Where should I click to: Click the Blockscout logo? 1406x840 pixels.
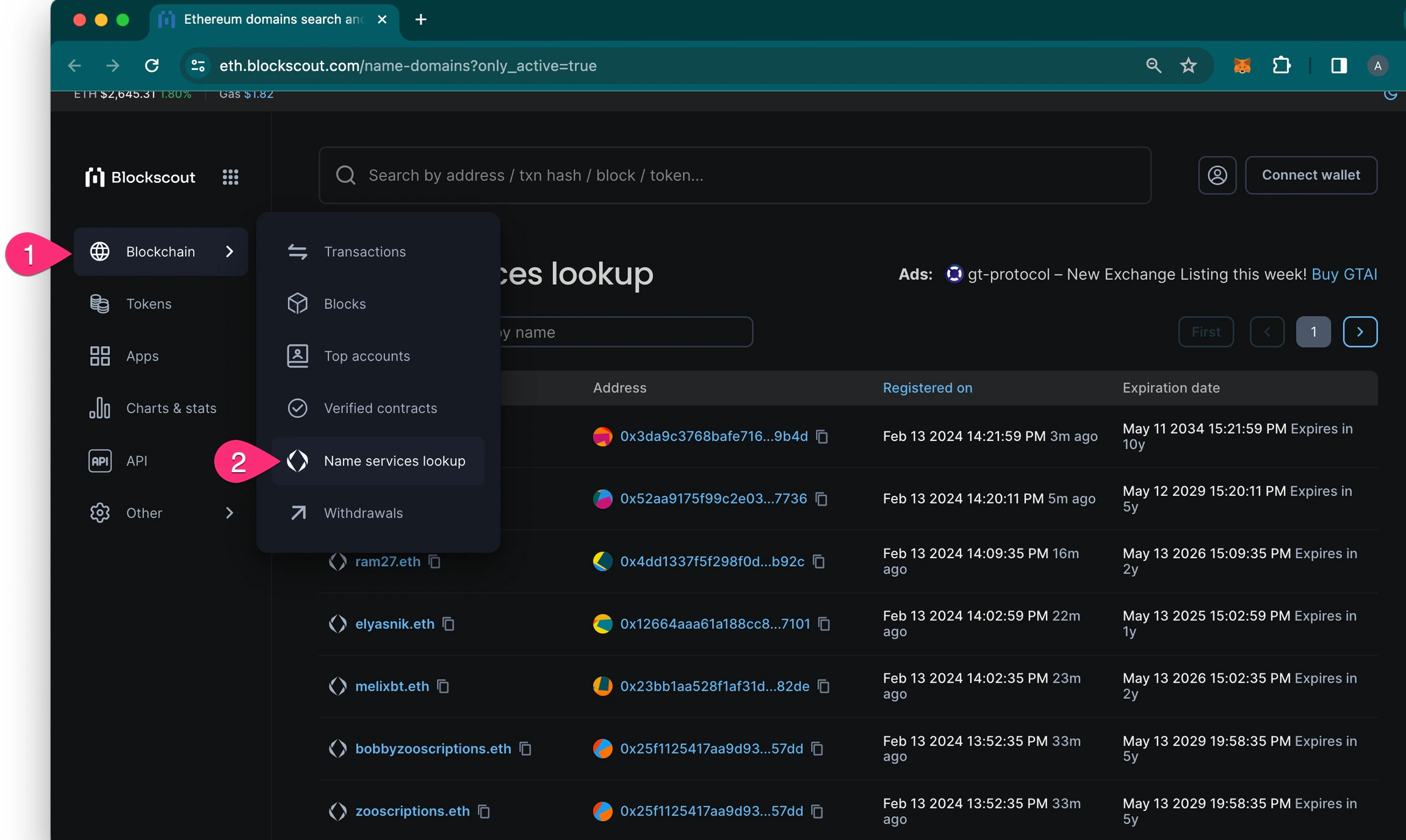140,177
